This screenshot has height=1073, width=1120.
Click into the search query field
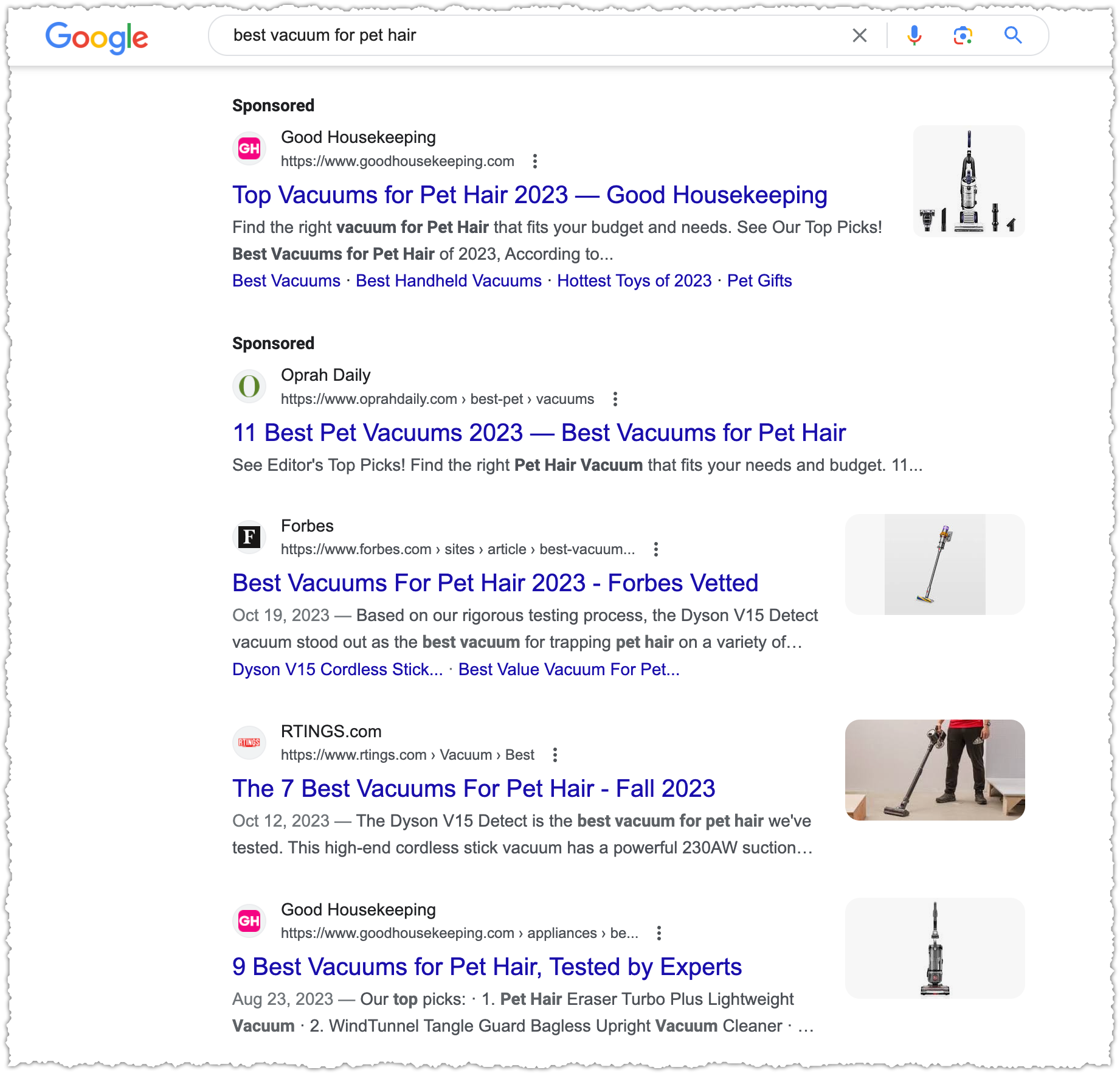(x=535, y=35)
